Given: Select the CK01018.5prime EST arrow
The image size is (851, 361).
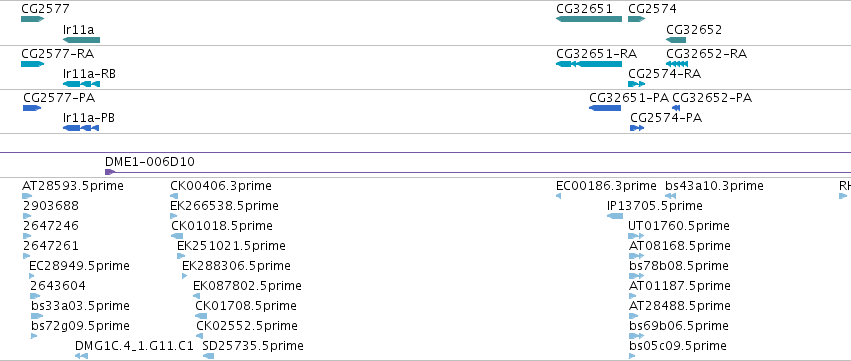Looking at the screenshot, I should coord(177,236).
